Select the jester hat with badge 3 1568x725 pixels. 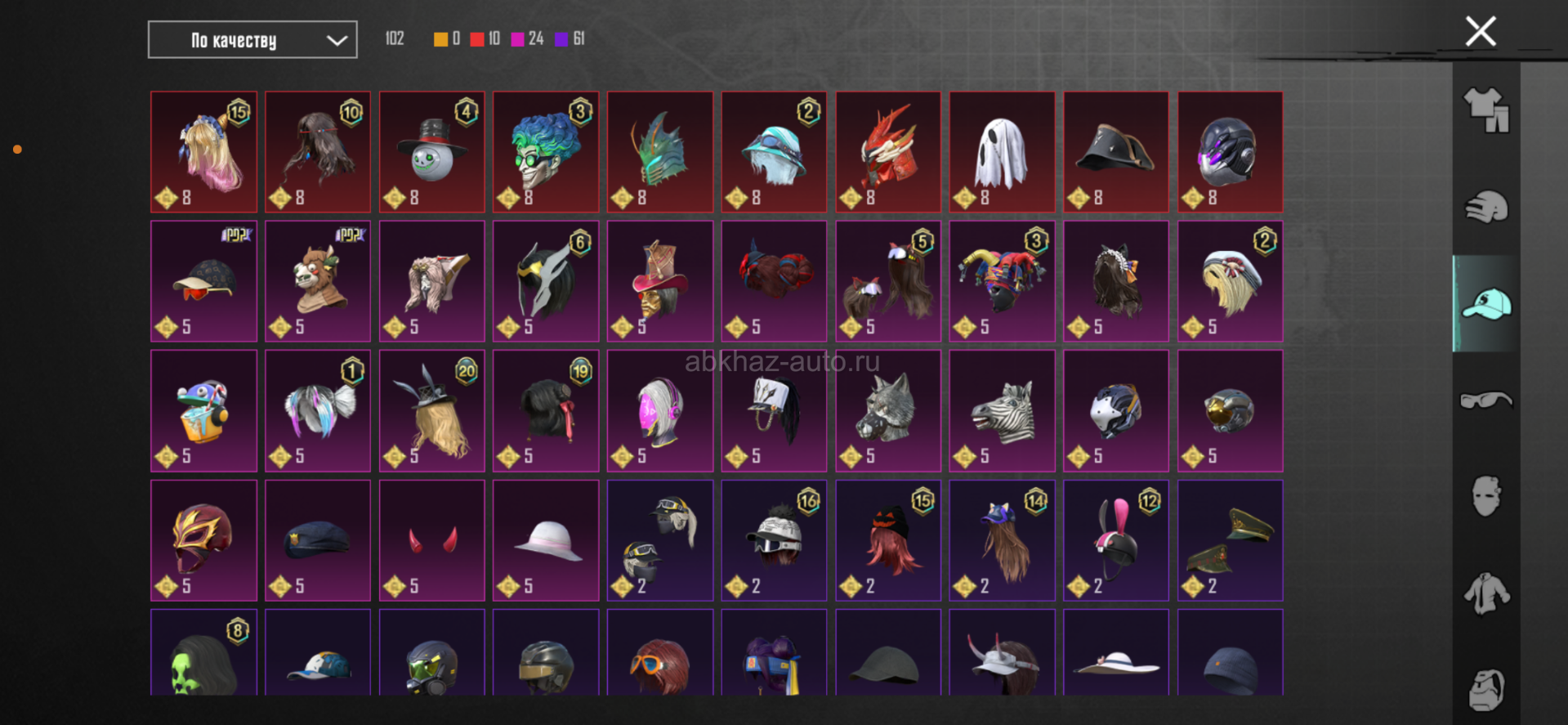tap(1002, 281)
